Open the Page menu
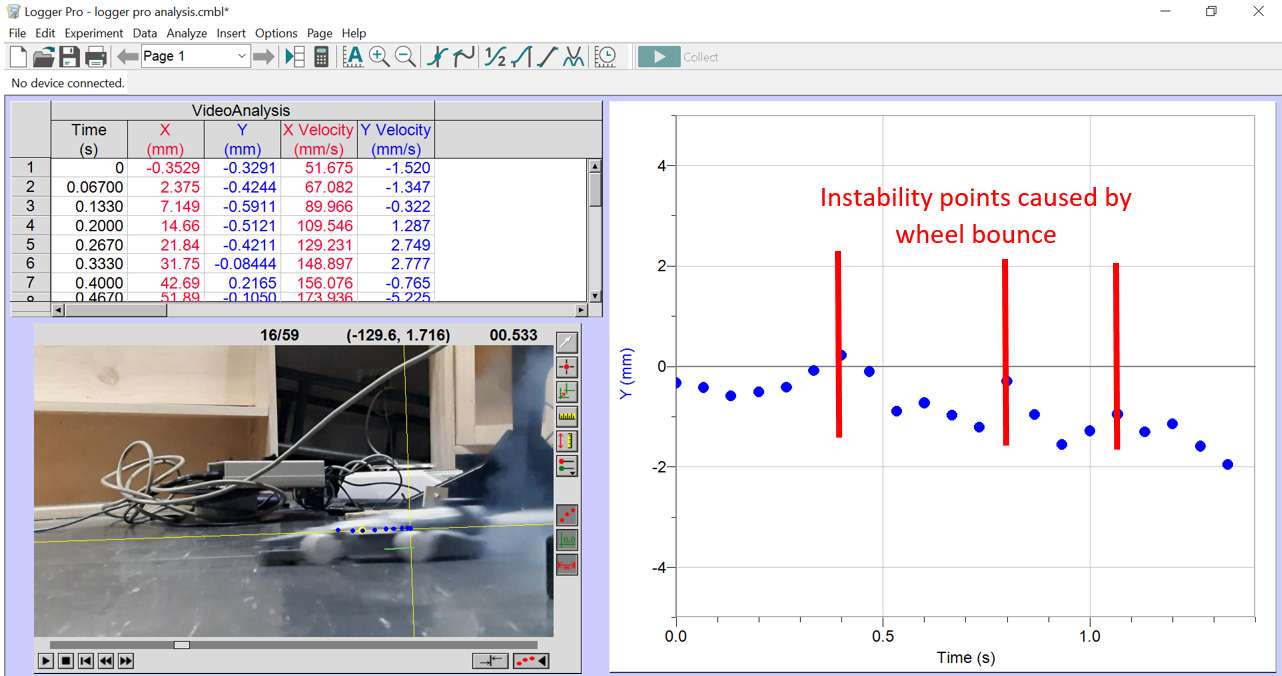1282x676 pixels. coord(320,33)
